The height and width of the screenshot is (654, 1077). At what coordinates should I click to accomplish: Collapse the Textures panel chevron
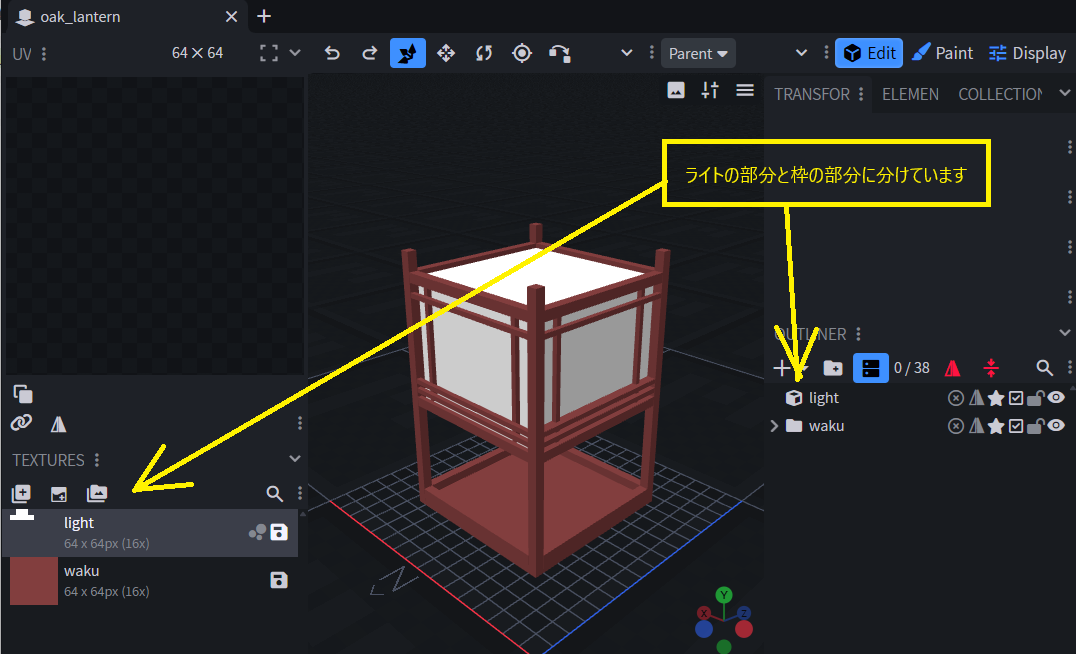coord(295,458)
